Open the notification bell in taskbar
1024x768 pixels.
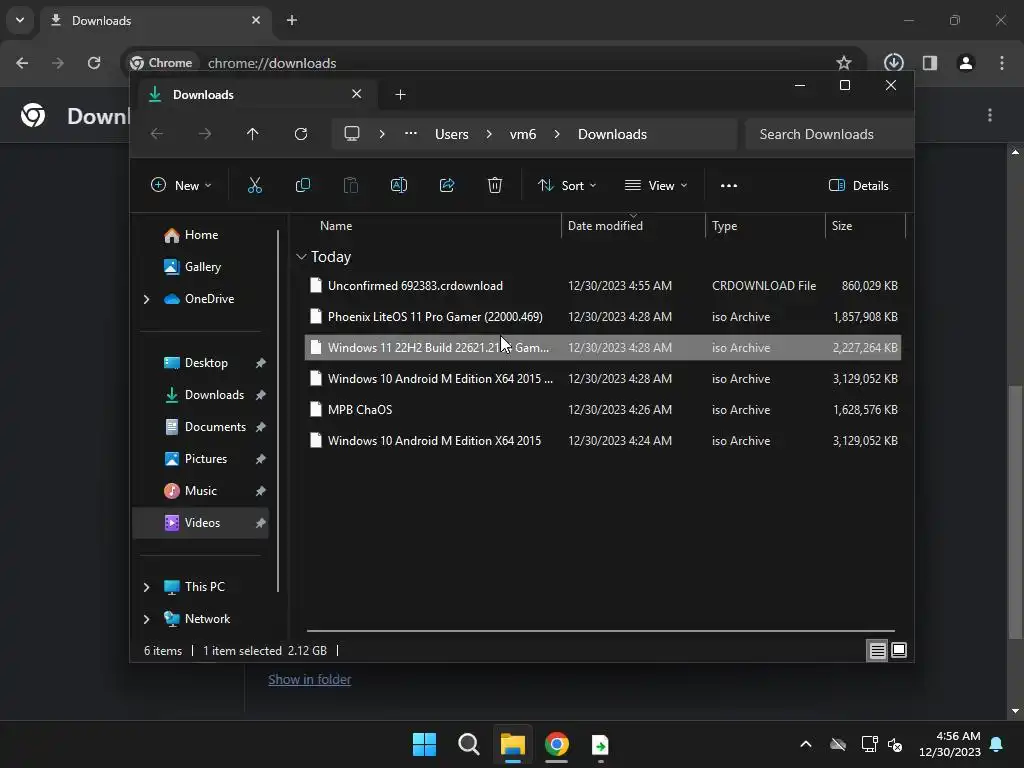point(997,744)
